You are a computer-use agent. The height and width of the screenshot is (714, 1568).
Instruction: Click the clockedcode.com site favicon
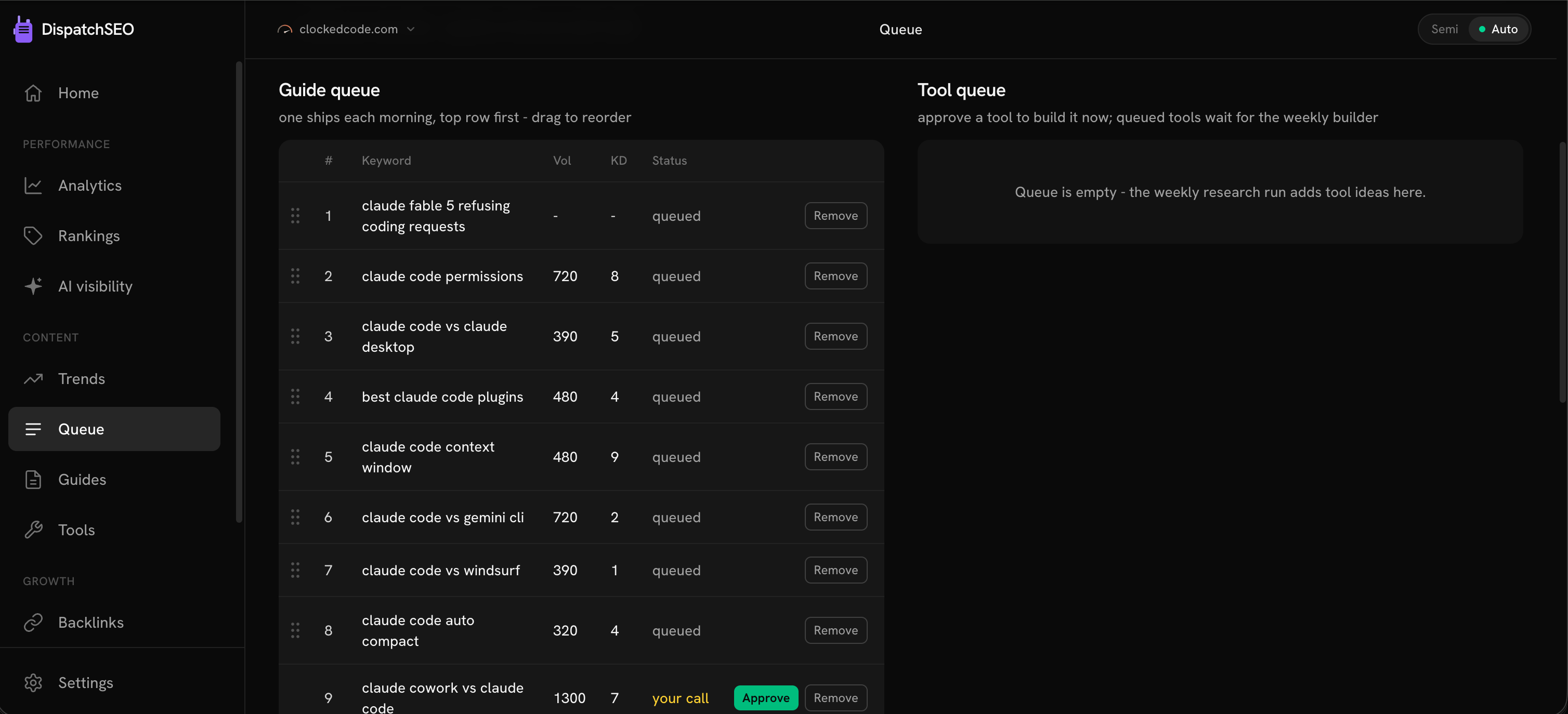tap(285, 29)
